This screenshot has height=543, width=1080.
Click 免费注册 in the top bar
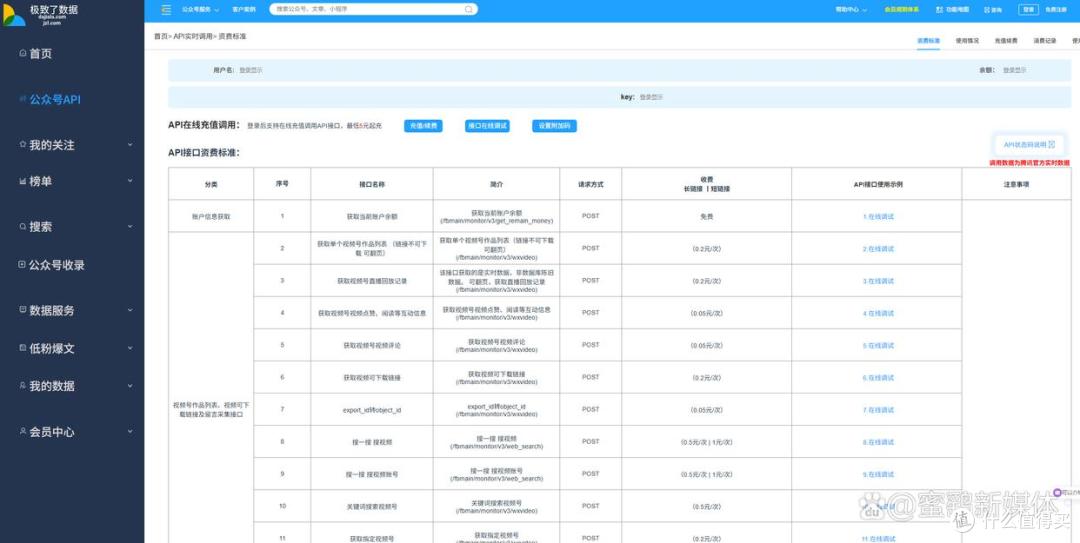pyautogui.click(x=1056, y=10)
